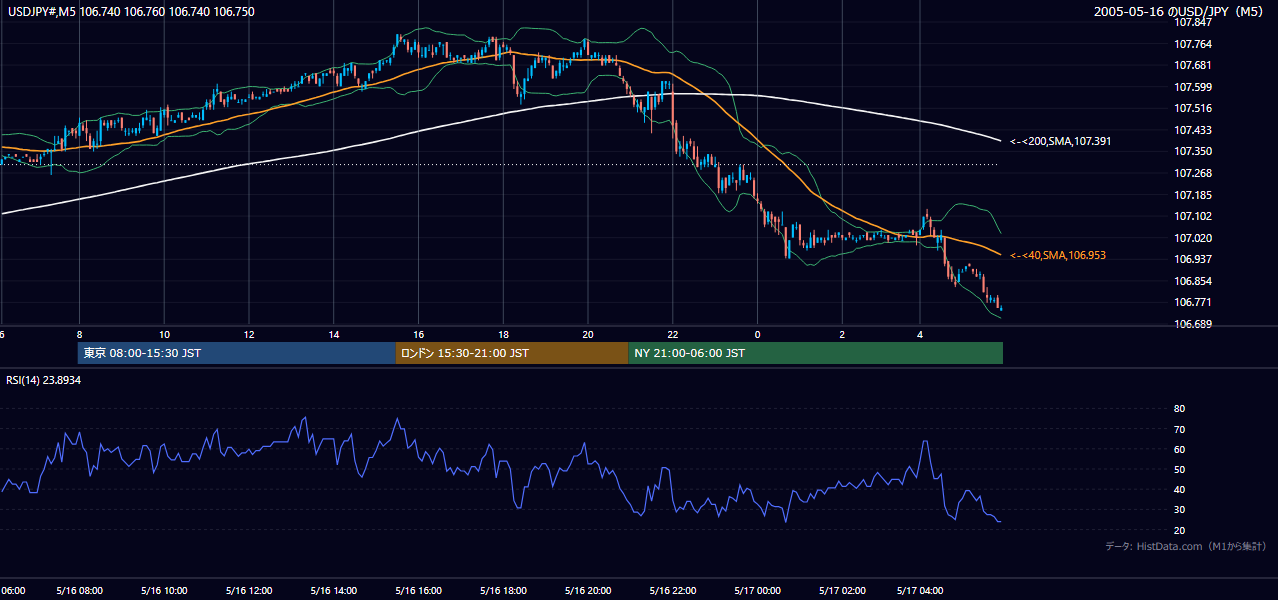Click price axis value 107.020
1278x600 pixels.
[1193, 238]
